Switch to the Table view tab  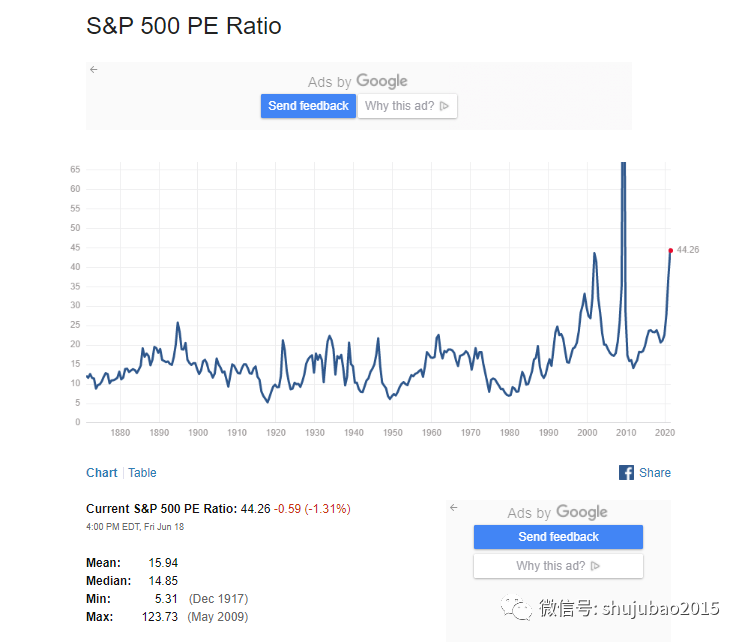coord(142,473)
